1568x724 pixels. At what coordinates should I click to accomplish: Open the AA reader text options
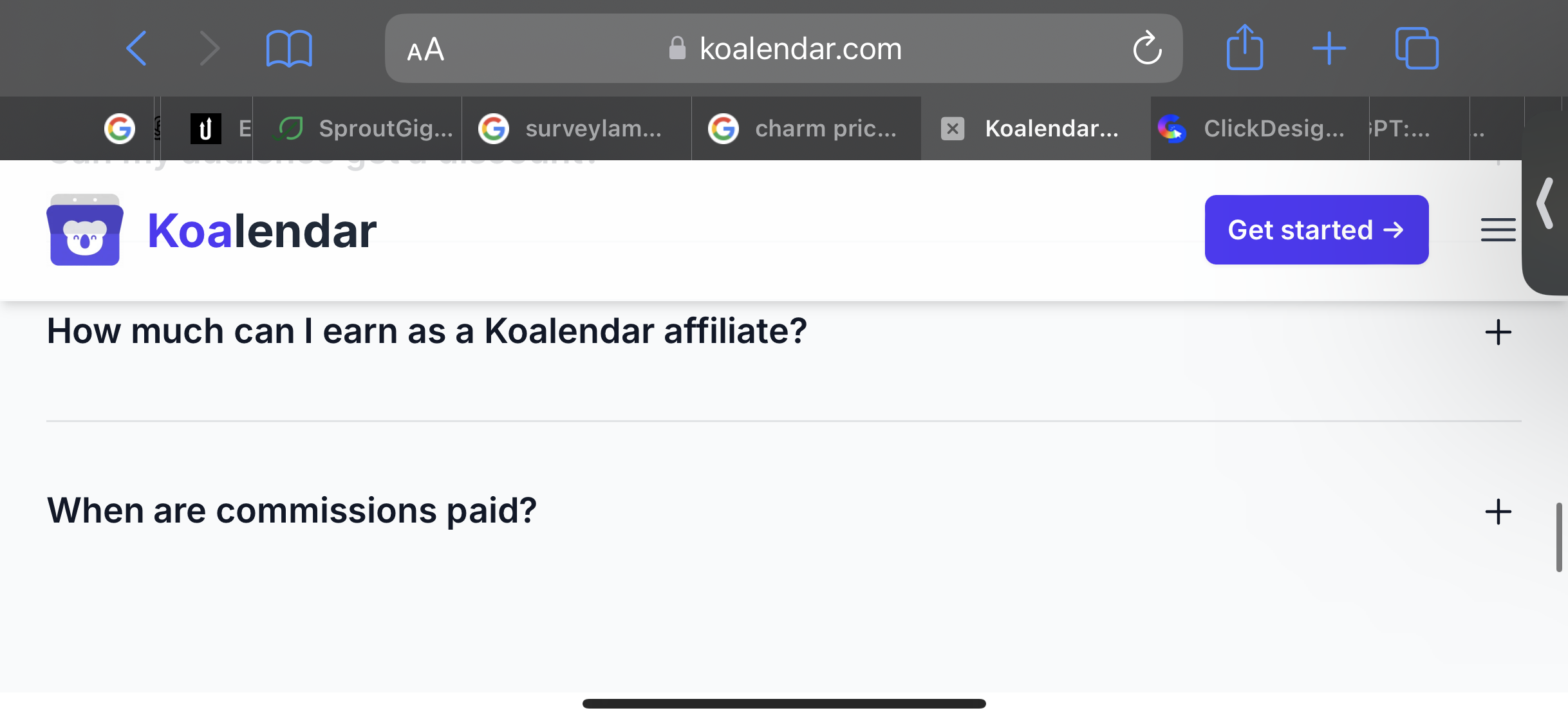pyautogui.click(x=425, y=50)
